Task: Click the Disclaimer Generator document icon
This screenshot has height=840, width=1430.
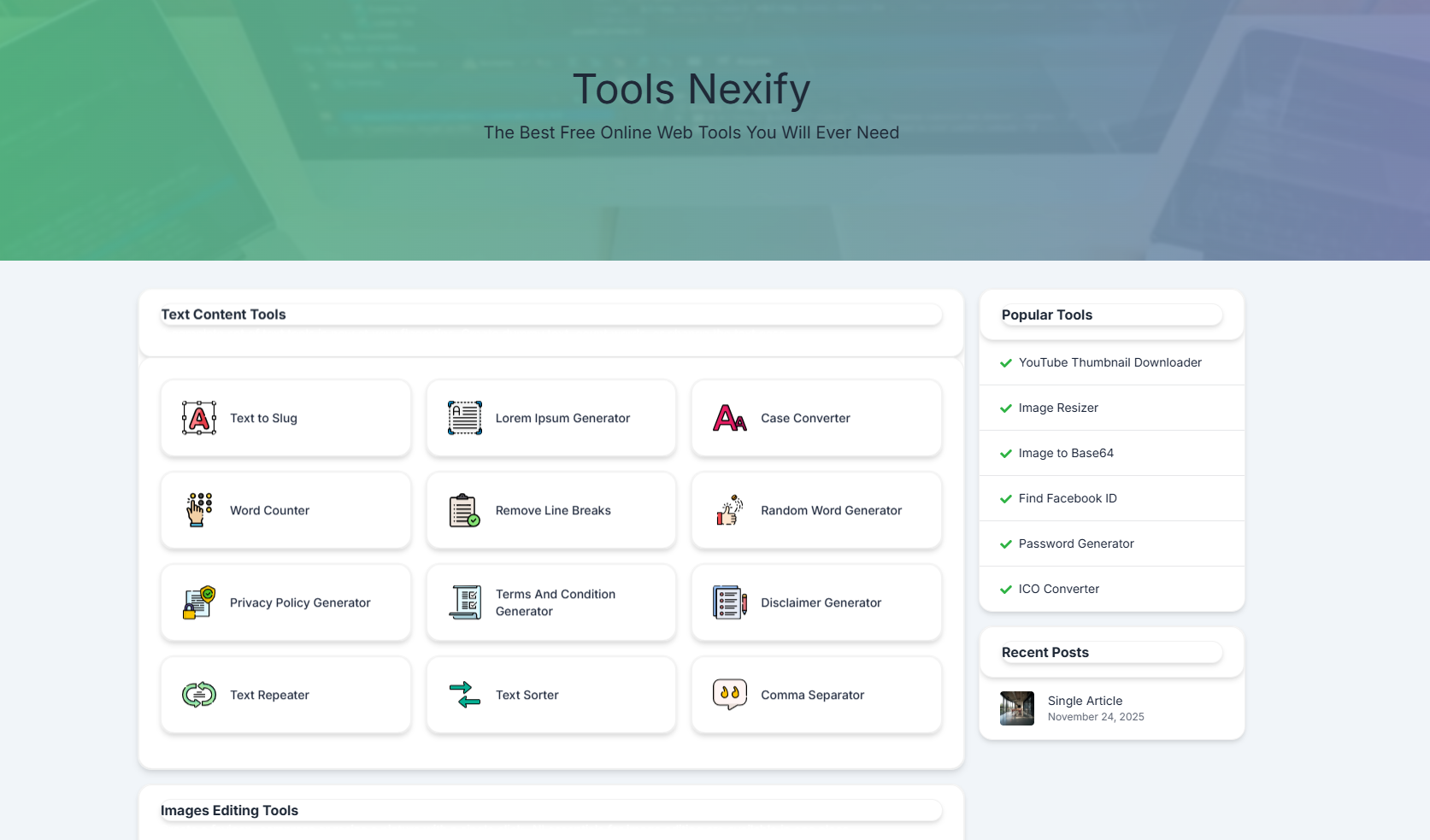Action: [728, 602]
